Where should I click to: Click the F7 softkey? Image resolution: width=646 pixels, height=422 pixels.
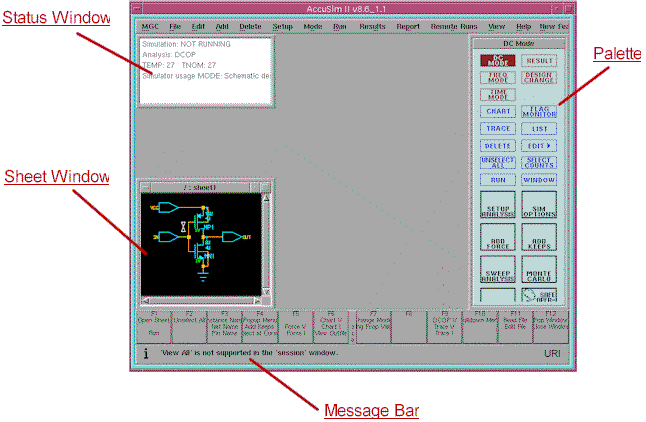[x=373, y=326]
